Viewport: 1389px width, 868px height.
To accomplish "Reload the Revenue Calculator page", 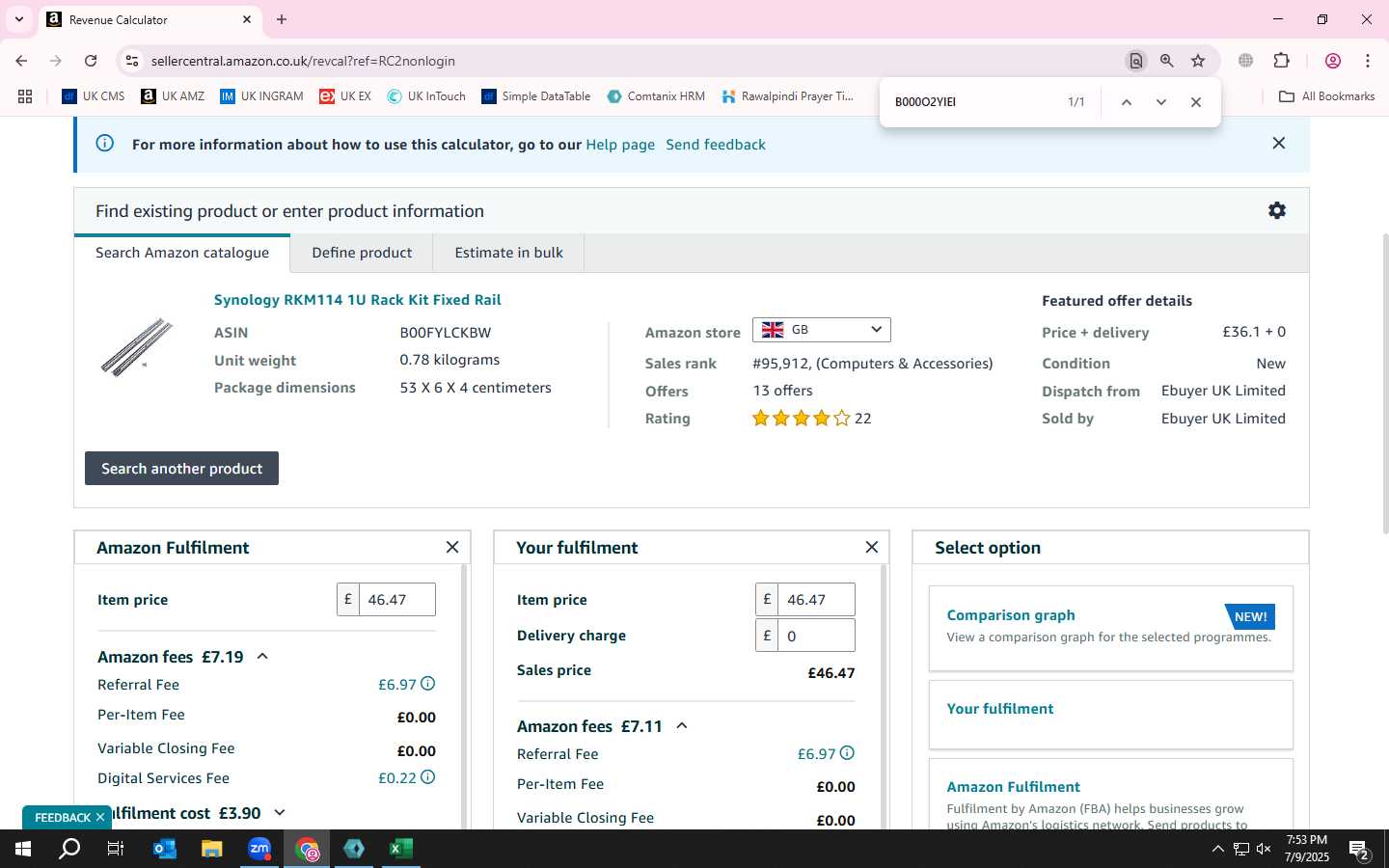I will 91,61.
